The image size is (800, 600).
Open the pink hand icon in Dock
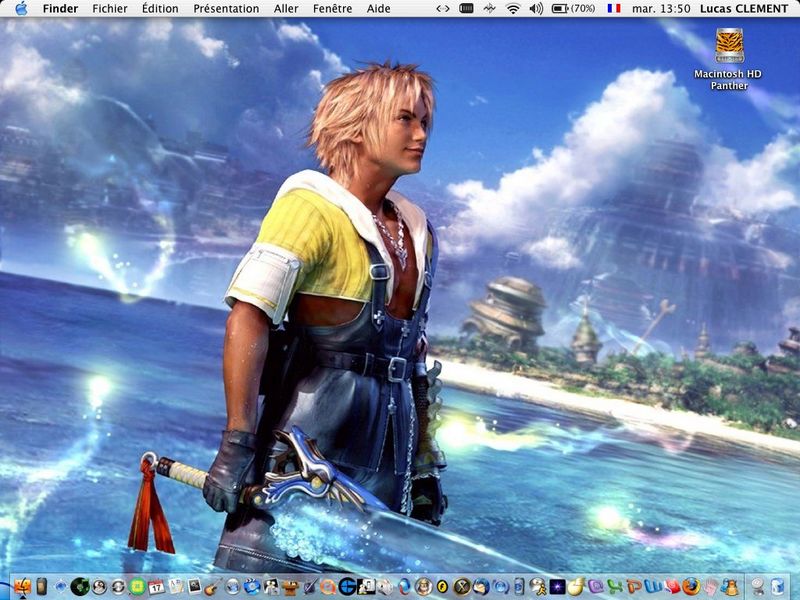click(x=710, y=587)
